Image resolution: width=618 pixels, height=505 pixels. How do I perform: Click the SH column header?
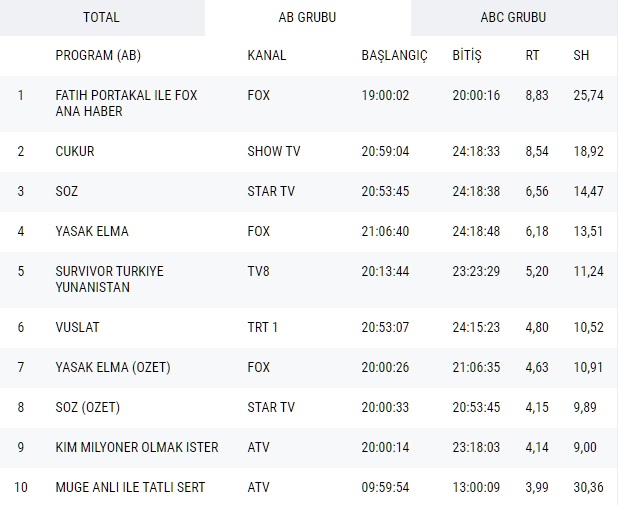click(x=581, y=55)
